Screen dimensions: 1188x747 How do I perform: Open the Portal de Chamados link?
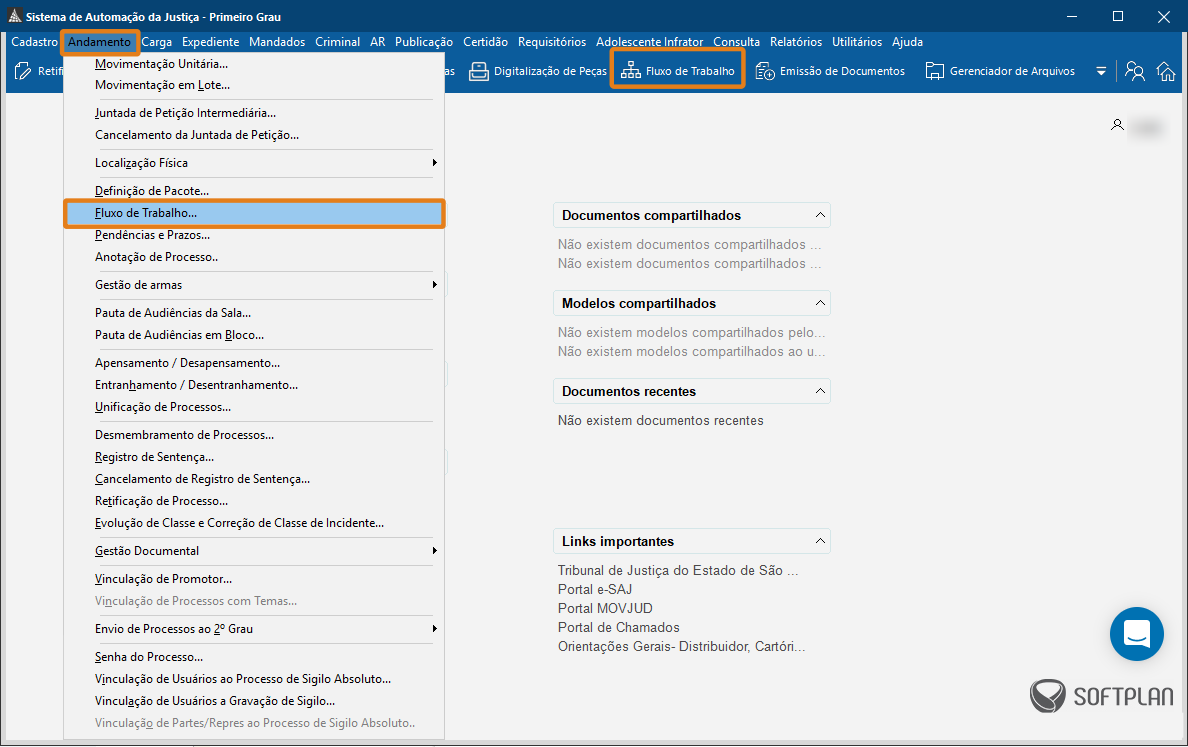tap(618, 627)
